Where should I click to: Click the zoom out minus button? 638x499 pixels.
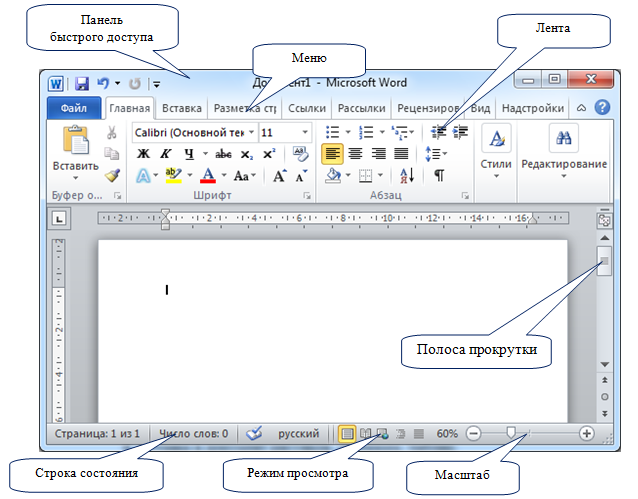coord(473,433)
